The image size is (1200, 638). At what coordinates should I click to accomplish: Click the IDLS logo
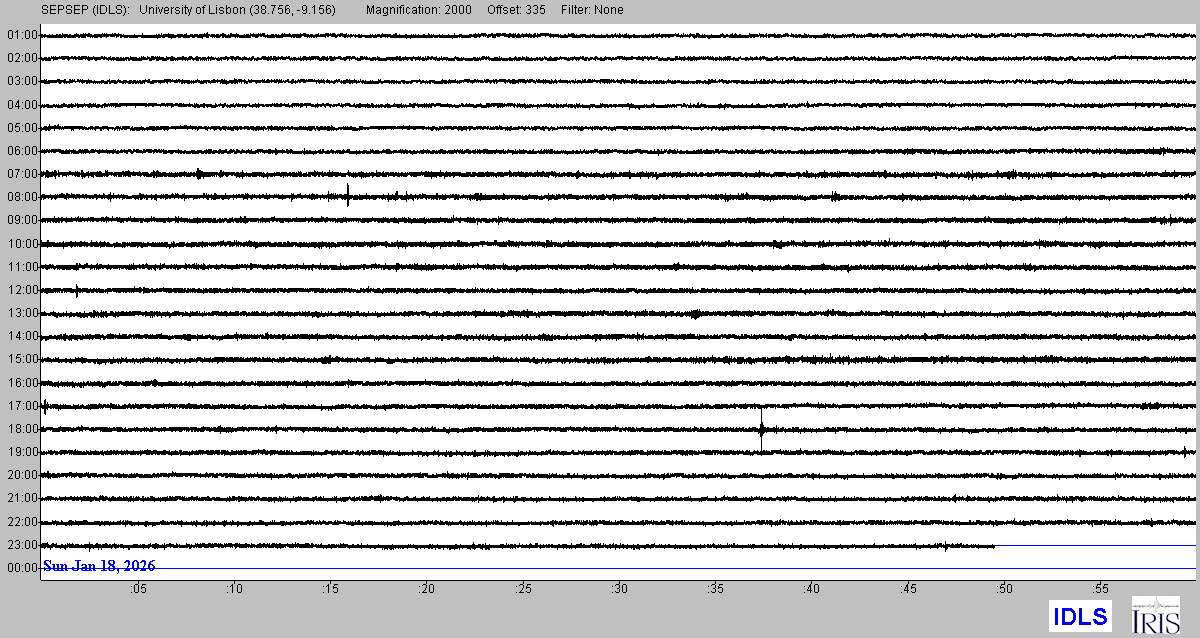coord(1080,615)
